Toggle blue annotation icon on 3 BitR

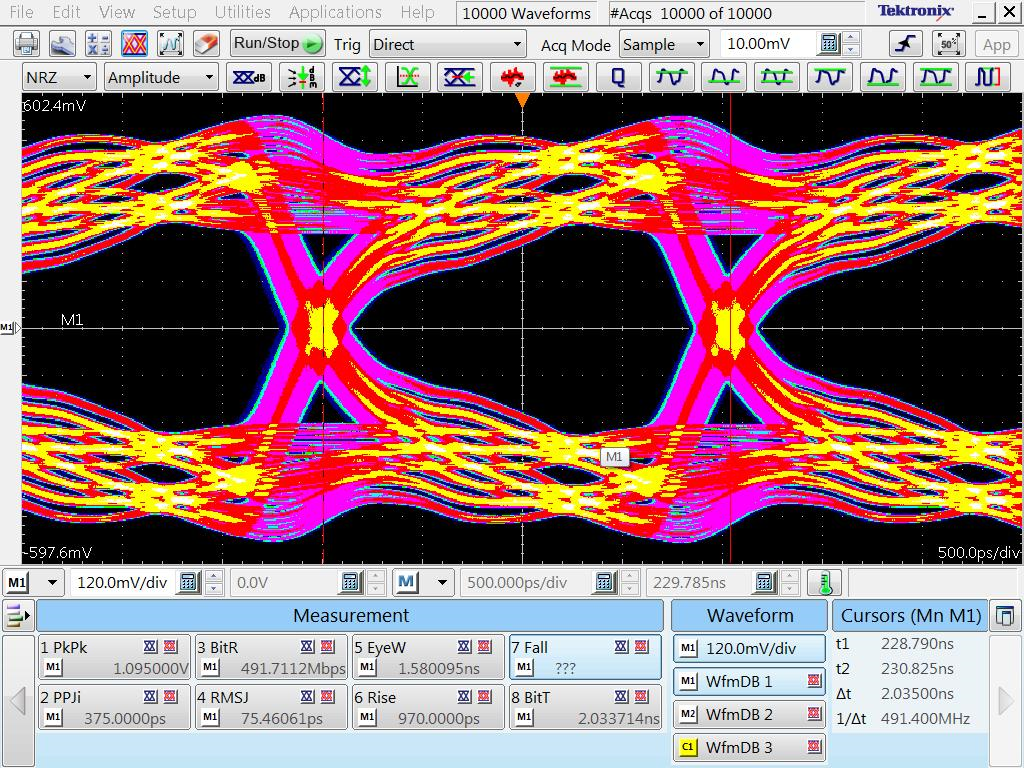[x=308, y=647]
